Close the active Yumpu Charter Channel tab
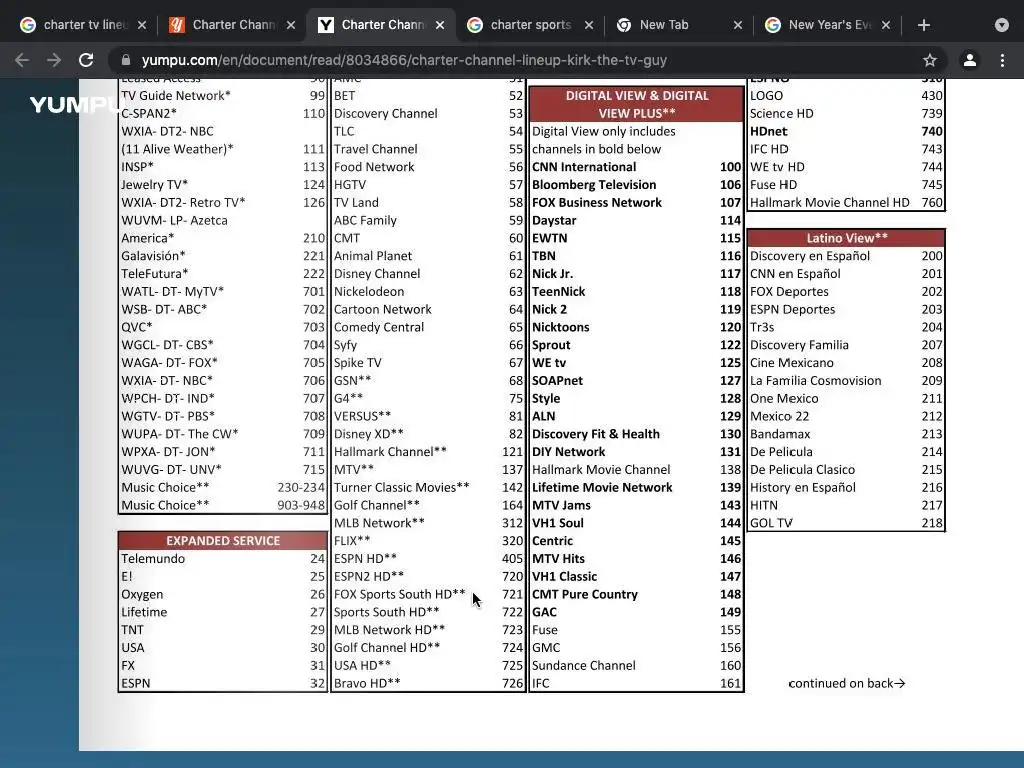The width and height of the screenshot is (1024, 768). (x=440, y=25)
